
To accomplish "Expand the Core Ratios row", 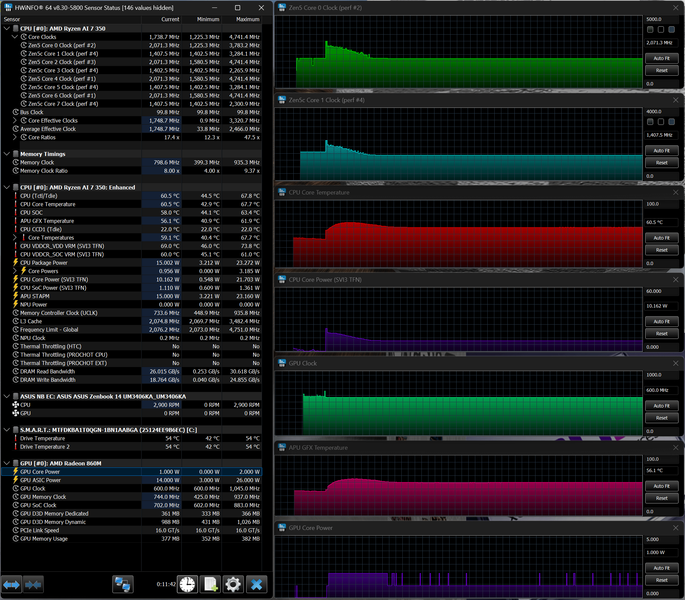I will tap(15, 137).
